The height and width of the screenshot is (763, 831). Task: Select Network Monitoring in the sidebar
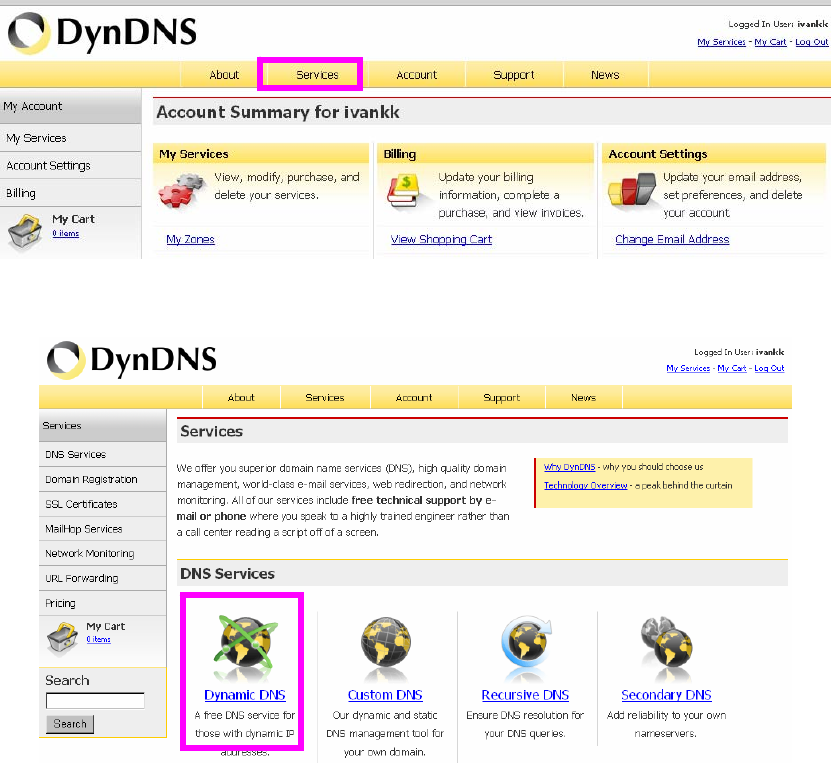[x=102, y=554]
